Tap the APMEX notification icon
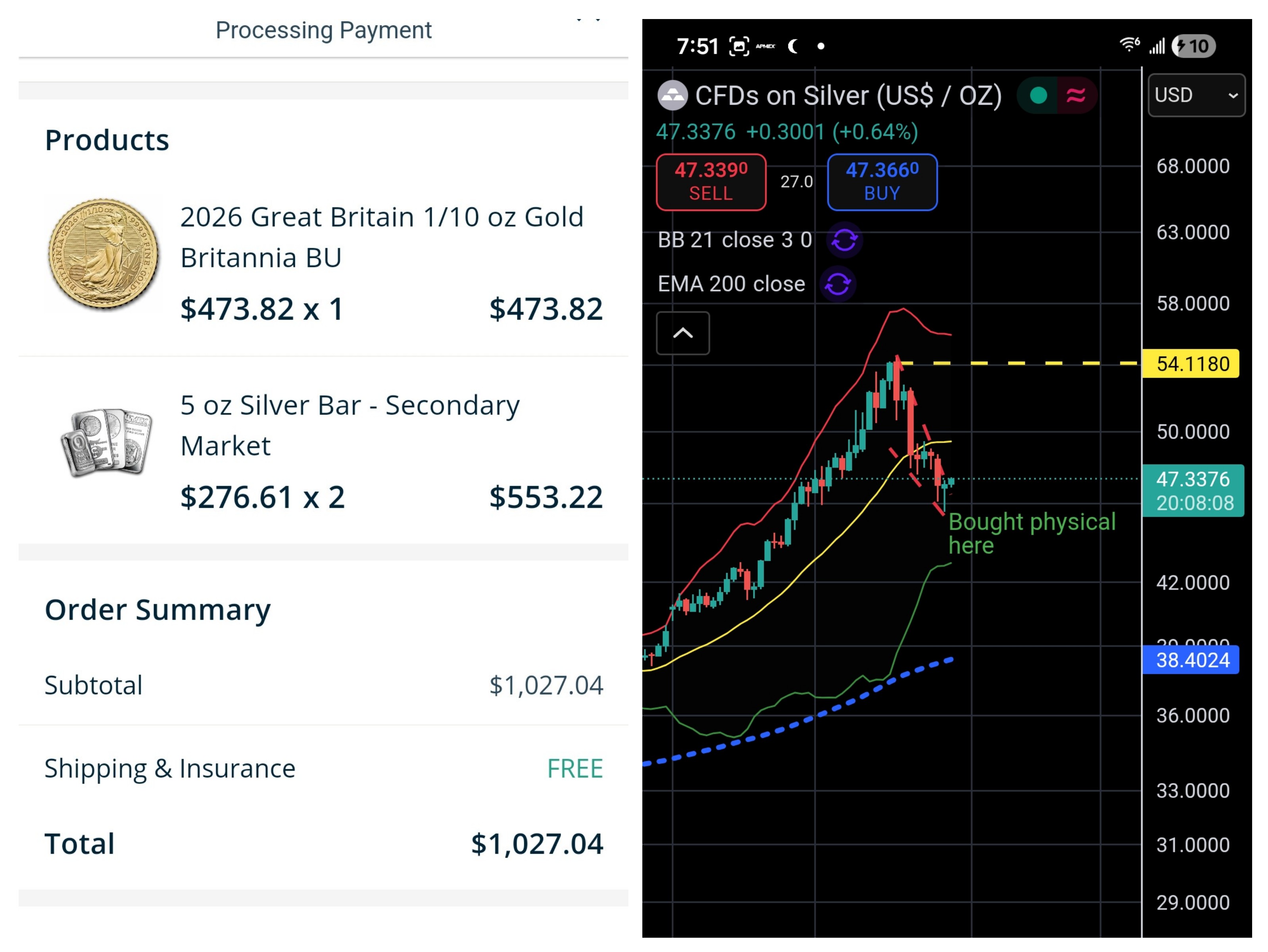 tap(765, 46)
